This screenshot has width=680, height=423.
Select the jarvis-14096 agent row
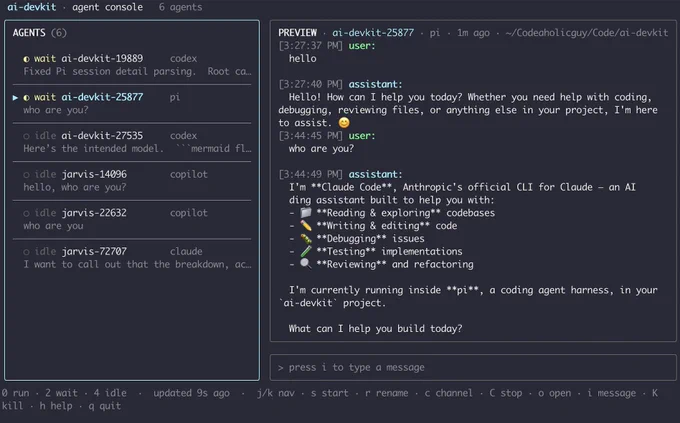click(x=132, y=180)
